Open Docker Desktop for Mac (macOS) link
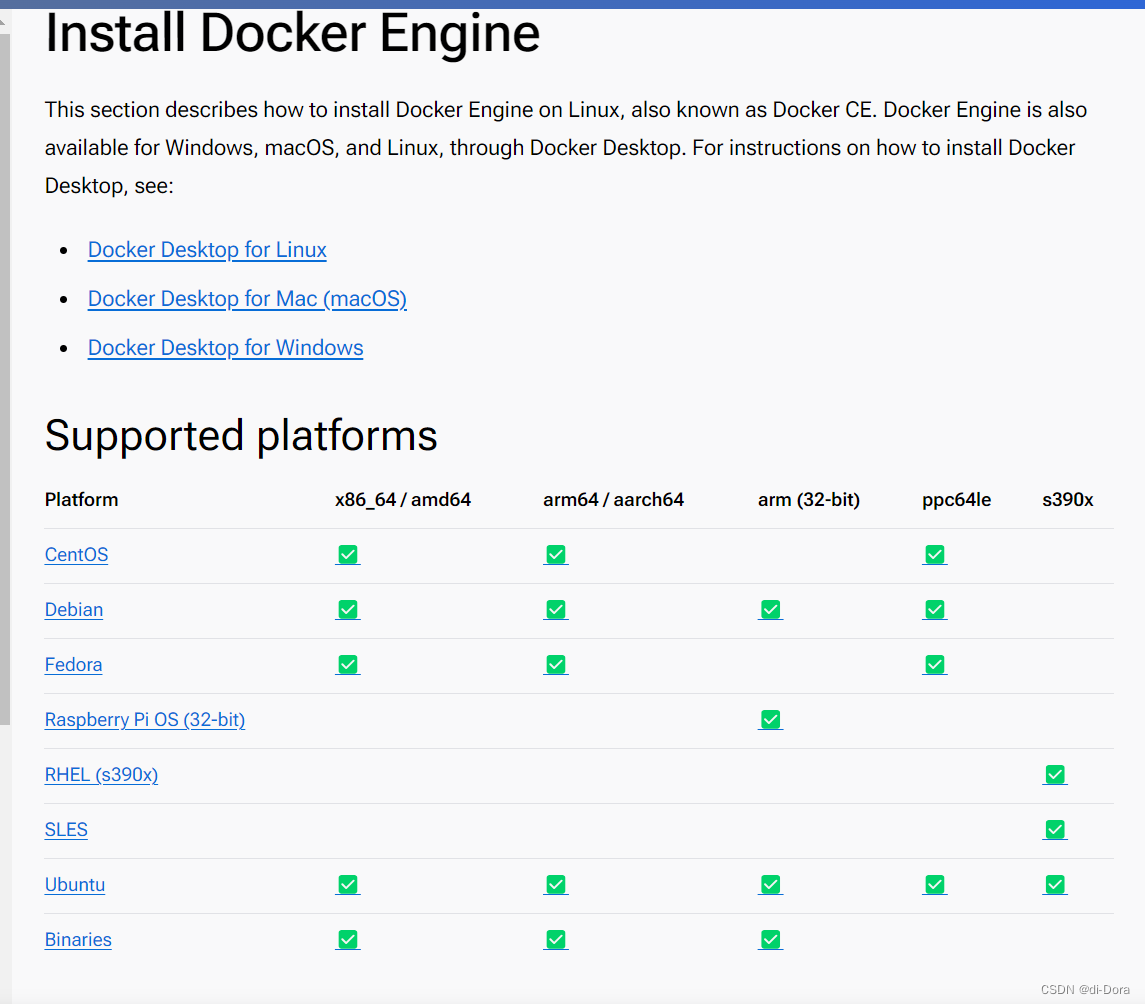Image resolution: width=1145 pixels, height=1004 pixels. (x=247, y=299)
